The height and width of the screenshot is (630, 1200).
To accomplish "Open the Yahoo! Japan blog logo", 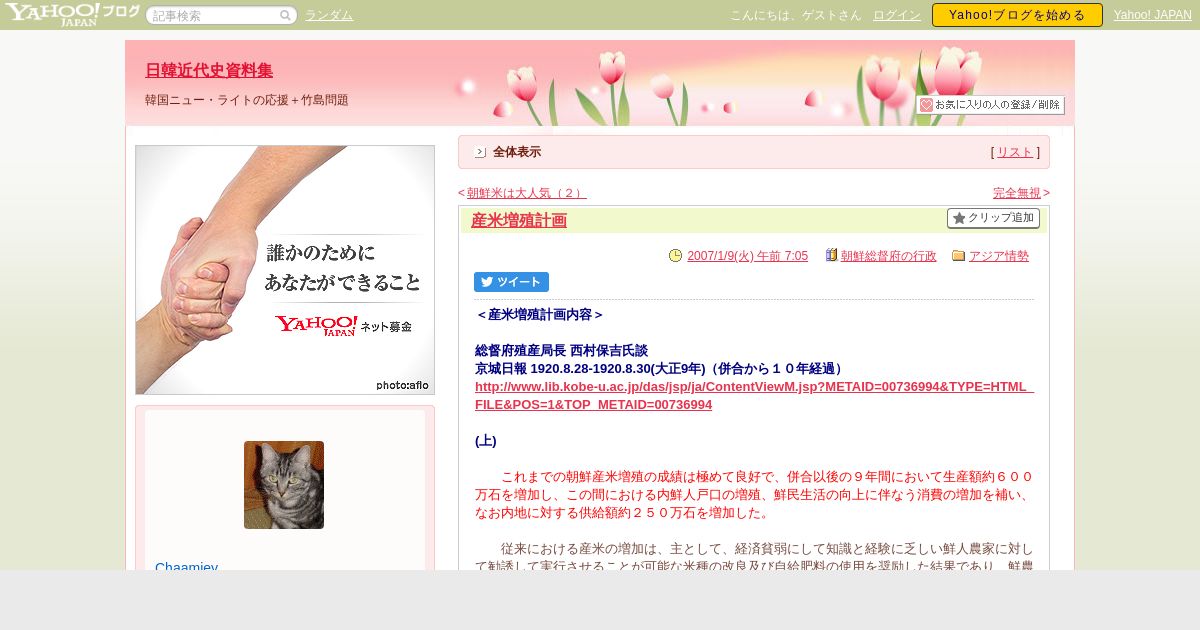I will pos(71,14).
